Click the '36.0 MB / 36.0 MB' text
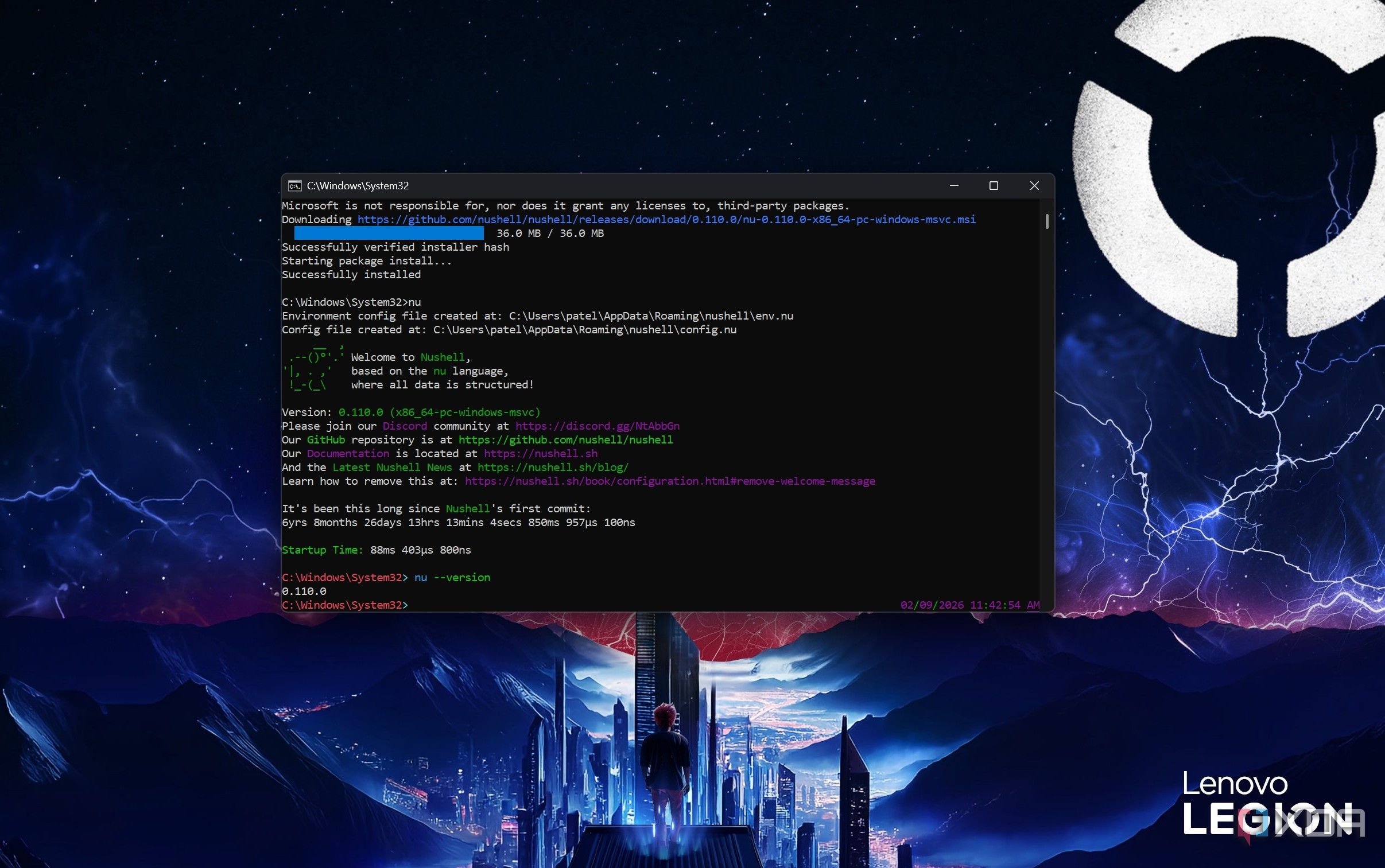Viewport: 1385px width, 868px height. pos(549,233)
